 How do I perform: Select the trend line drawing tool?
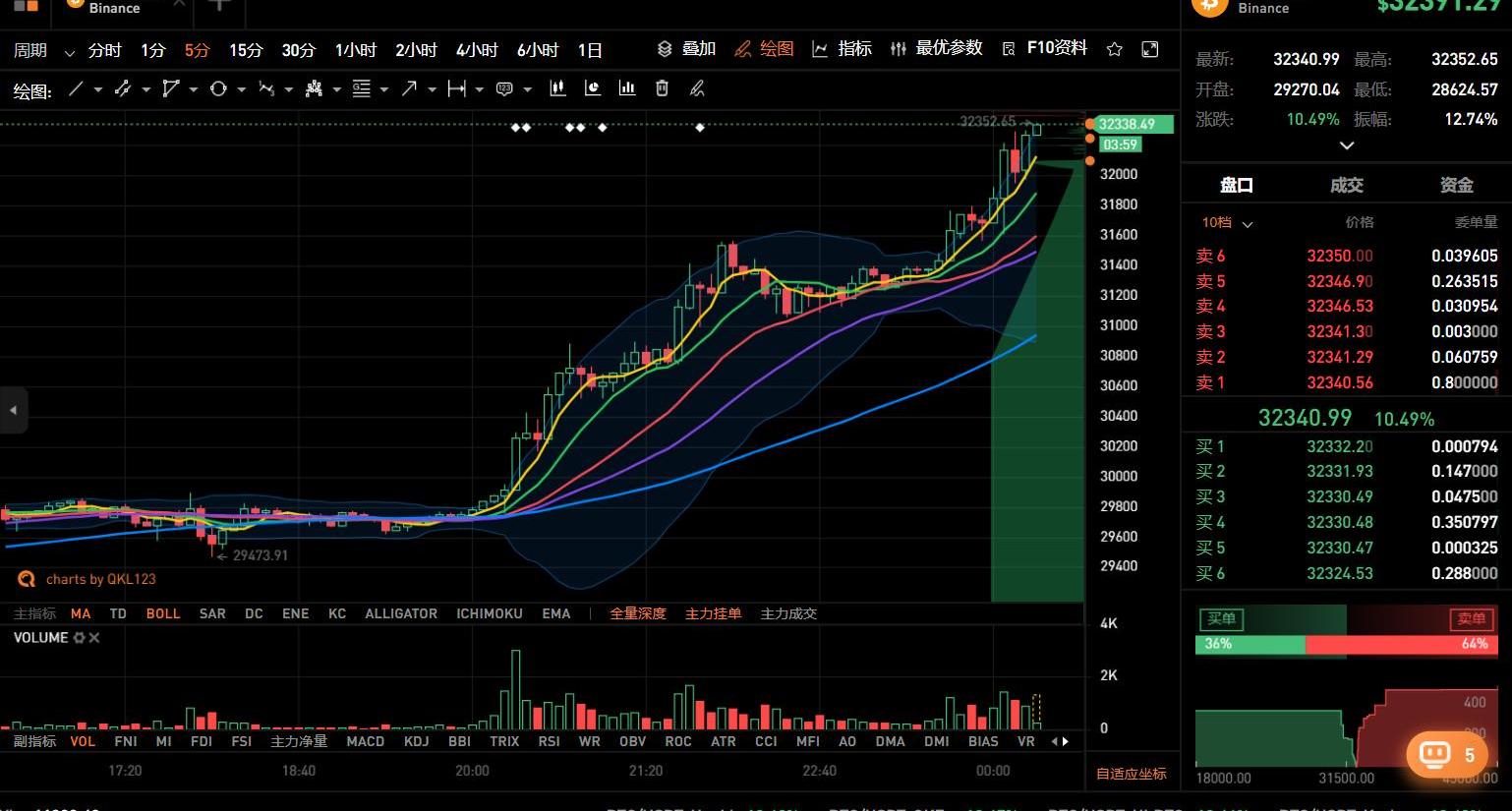pos(76,89)
